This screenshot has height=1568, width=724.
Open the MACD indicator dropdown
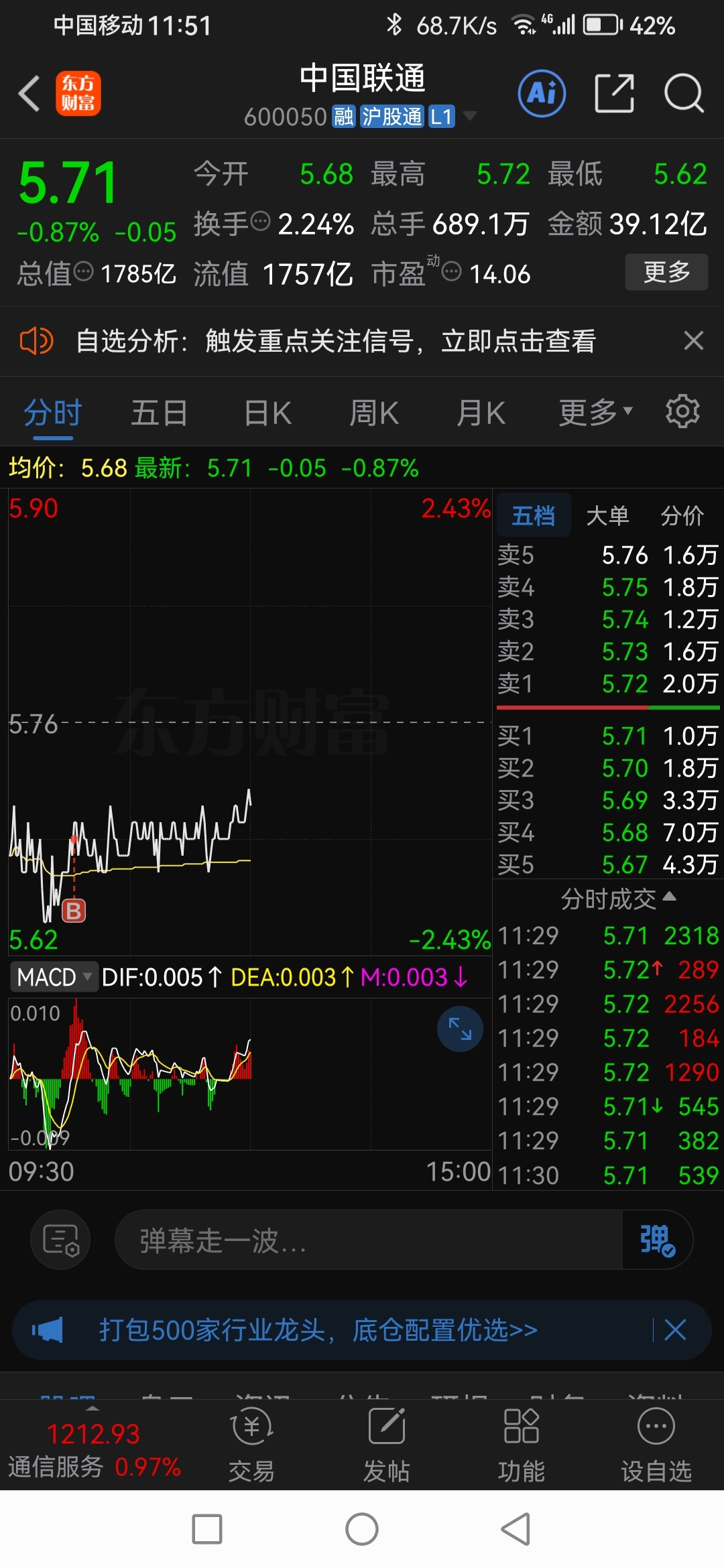(x=54, y=977)
